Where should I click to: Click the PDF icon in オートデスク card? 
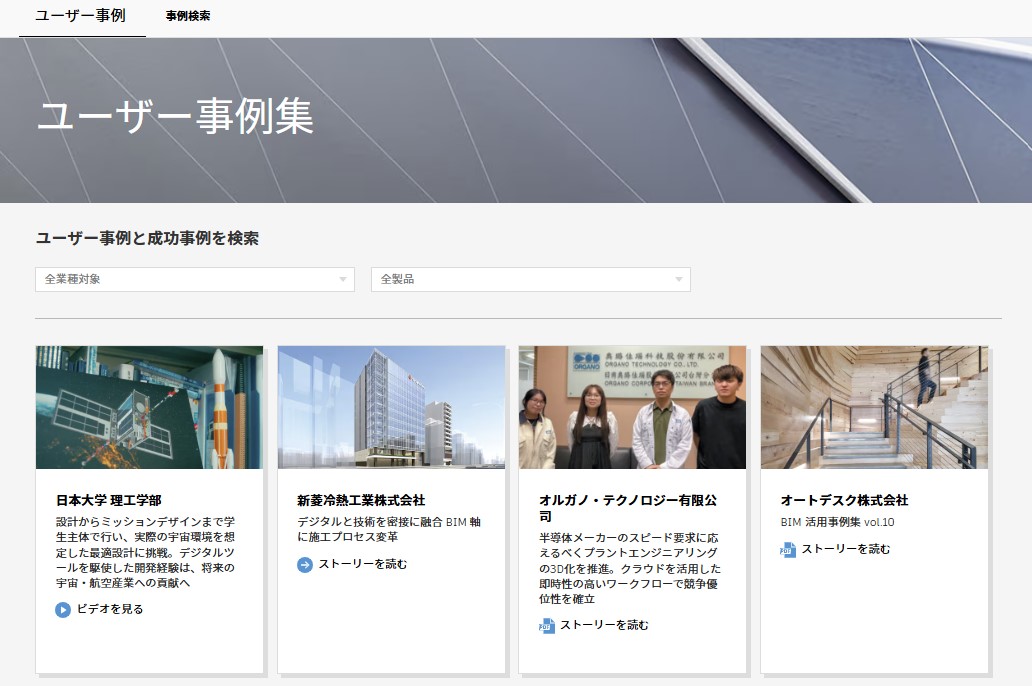788,550
